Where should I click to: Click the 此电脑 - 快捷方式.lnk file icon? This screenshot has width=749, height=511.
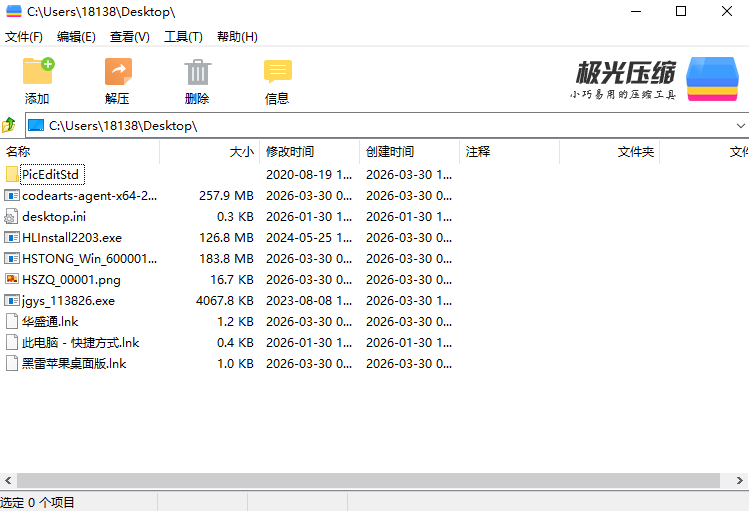pyautogui.click(x=12, y=342)
